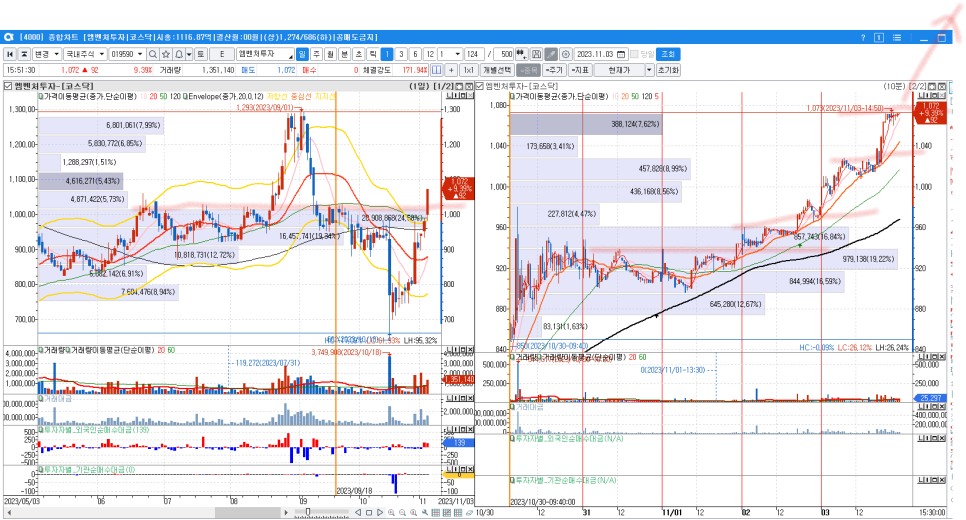This screenshot has width=966, height=520.
Task: Select the 틱 (tick) period toggle
Action: point(373,54)
